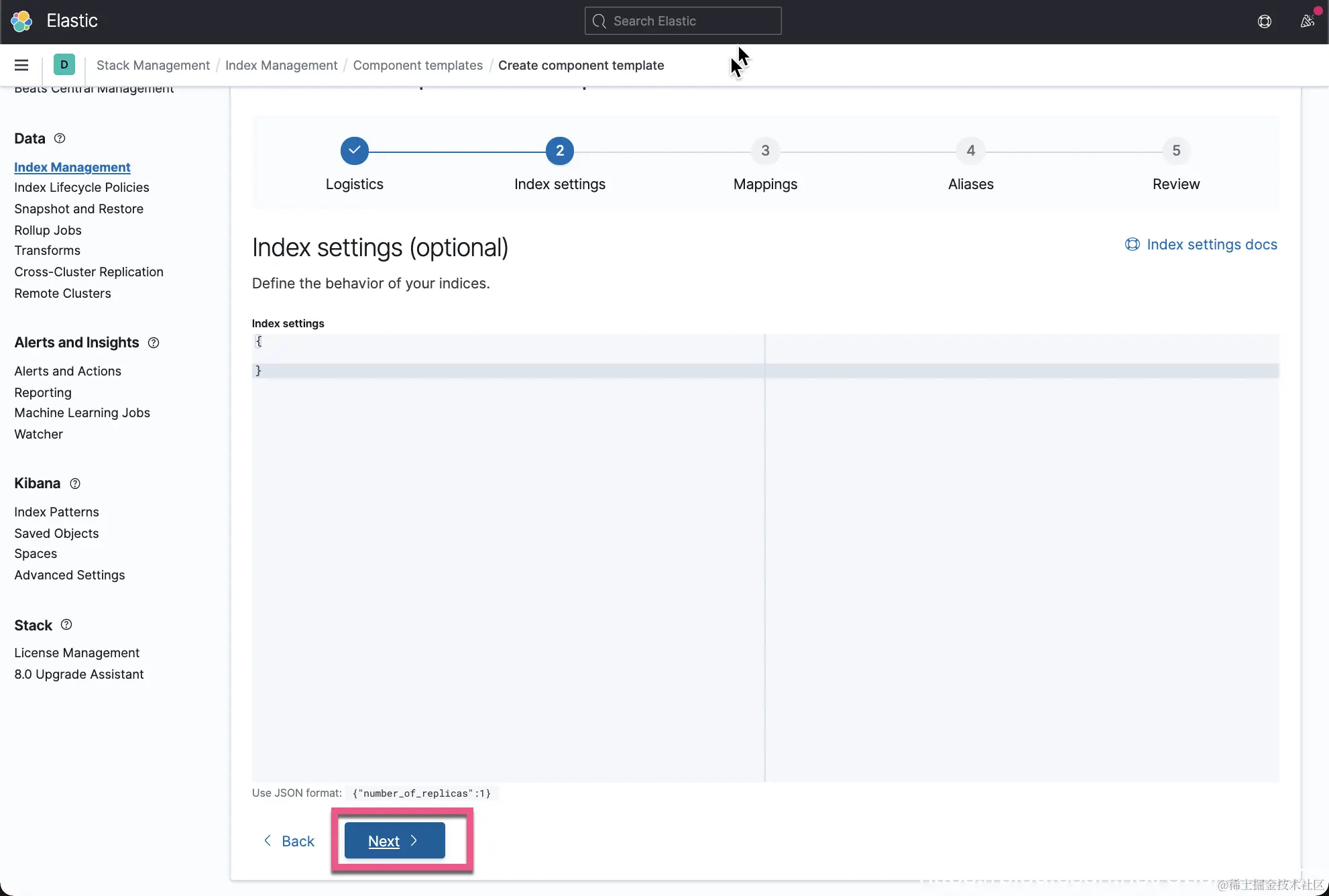This screenshot has height=896, width=1329.
Task: Jump to step 3 Mappings
Action: (765, 152)
